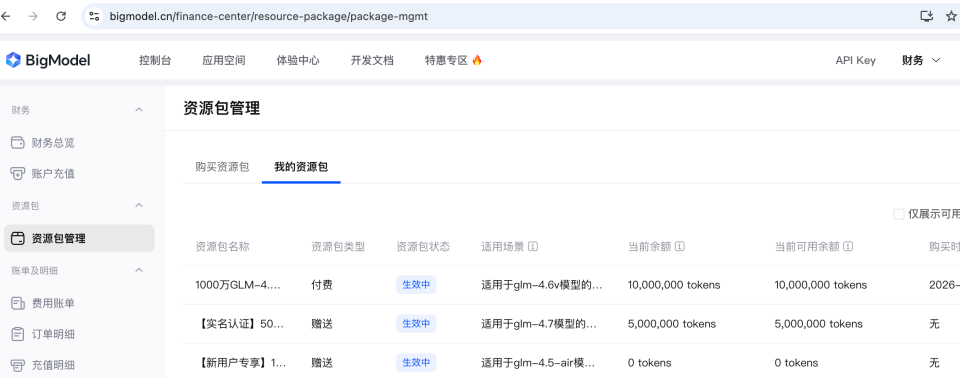Click 生效中 badge in 1000万GLM row
The height and width of the screenshot is (378, 960).
click(416, 285)
